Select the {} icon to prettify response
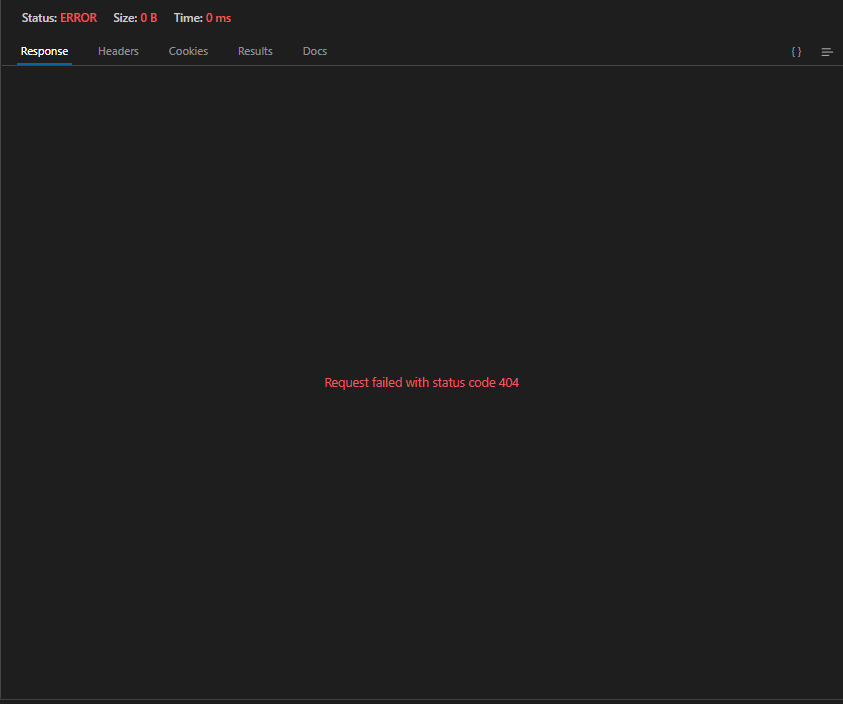The height and width of the screenshot is (704, 843). (796, 51)
